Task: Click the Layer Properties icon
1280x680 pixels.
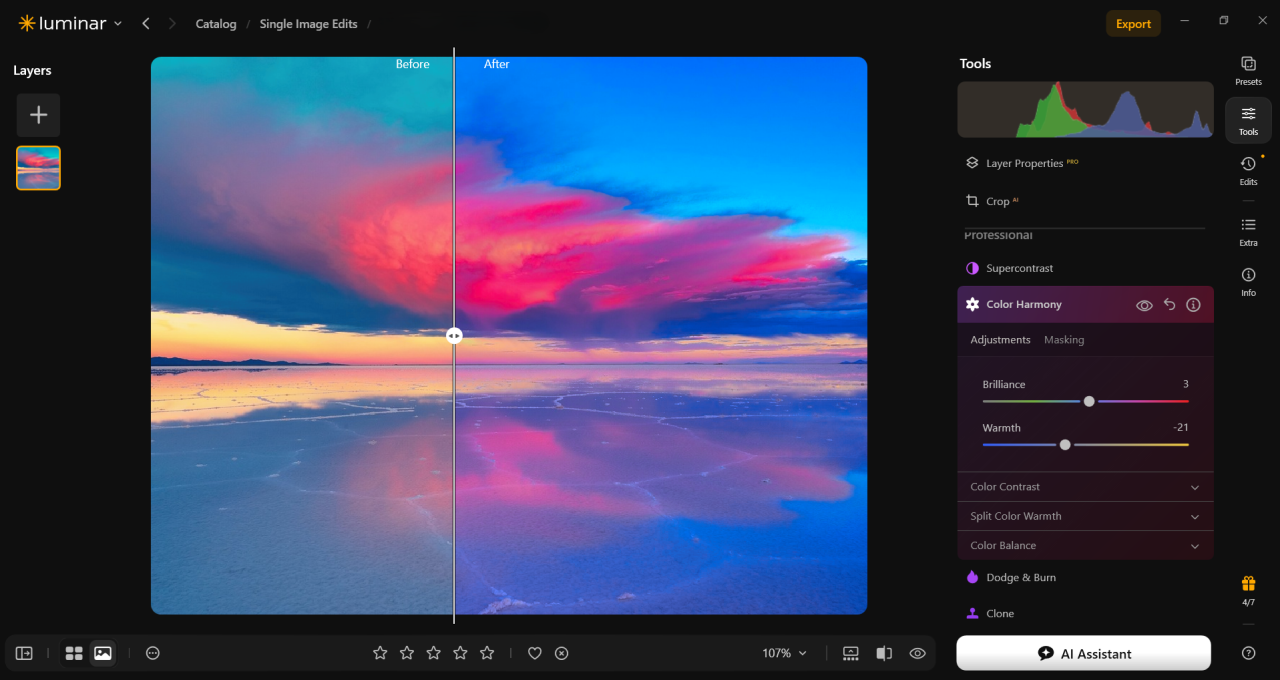Action: (x=972, y=163)
